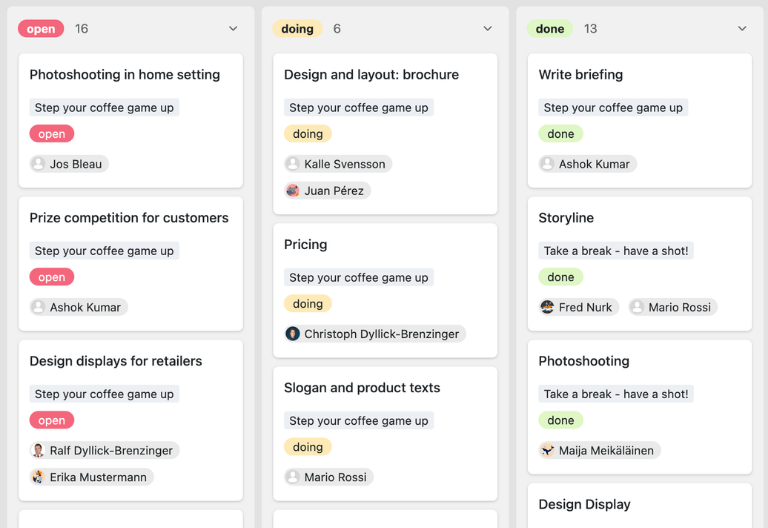Open the Write briefing card
Viewport: 768px width, 528px height.
tap(640, 120)
